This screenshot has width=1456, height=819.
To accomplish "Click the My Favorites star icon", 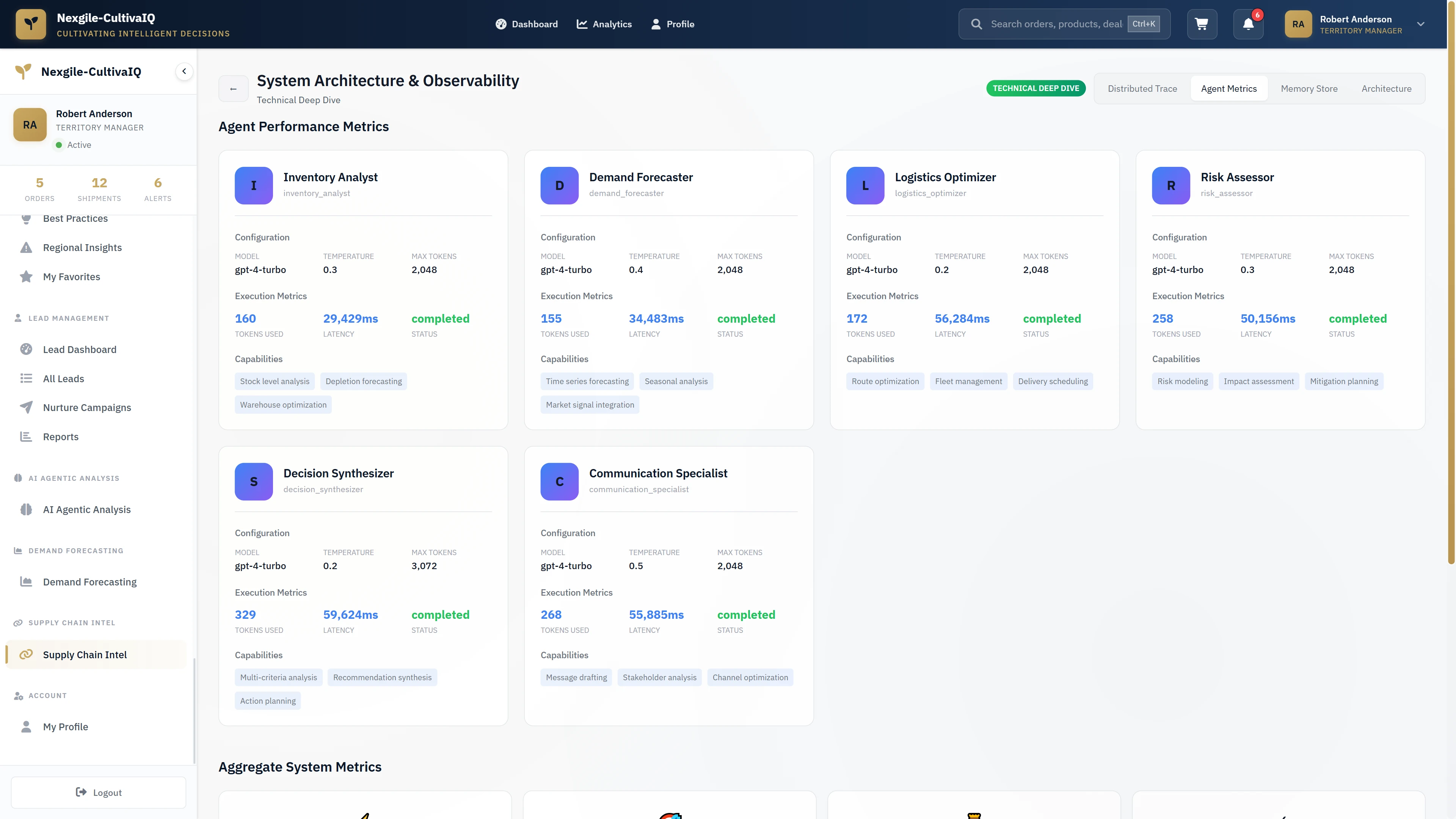I will coord(27,276).
